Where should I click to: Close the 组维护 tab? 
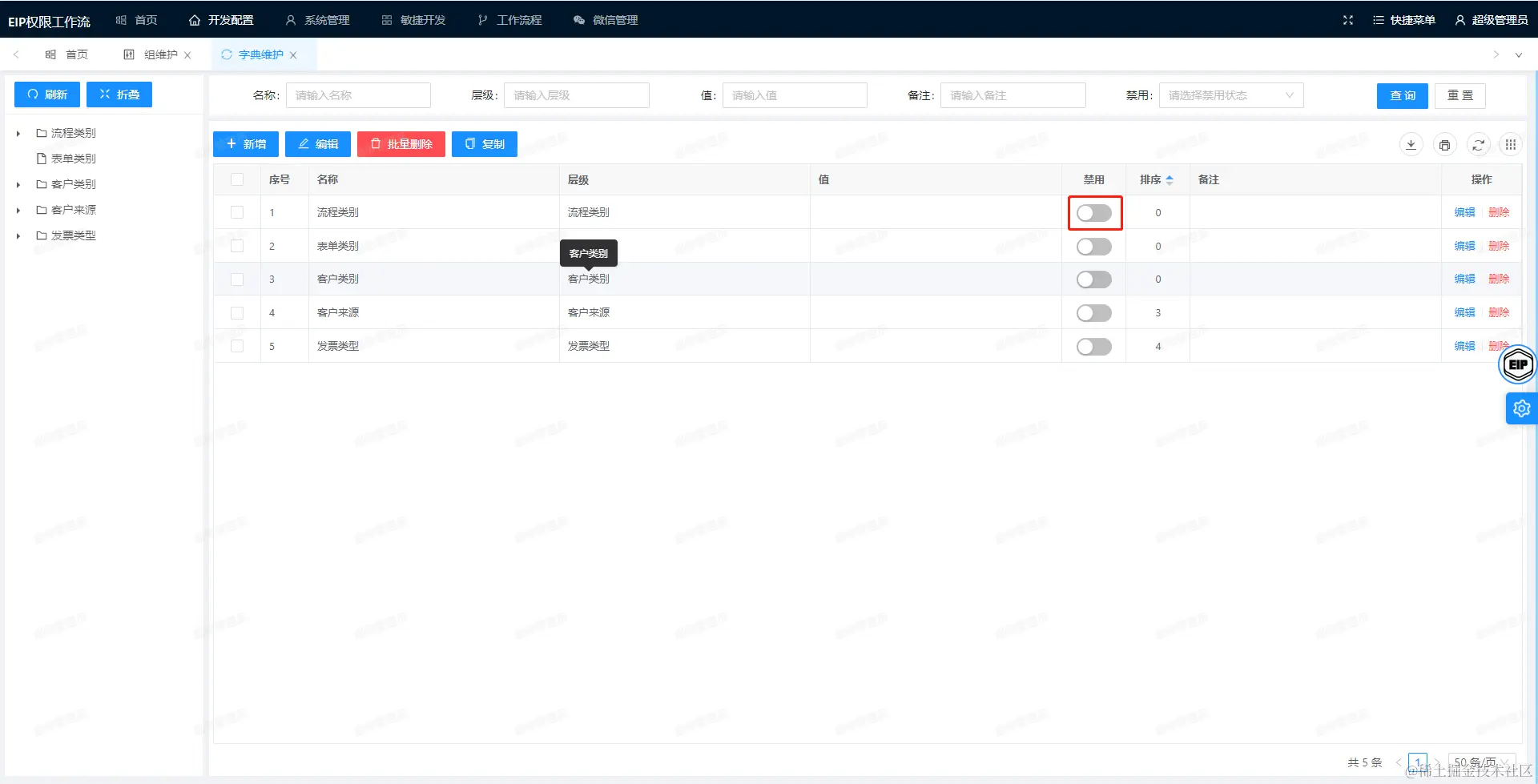tap(187, 55)
